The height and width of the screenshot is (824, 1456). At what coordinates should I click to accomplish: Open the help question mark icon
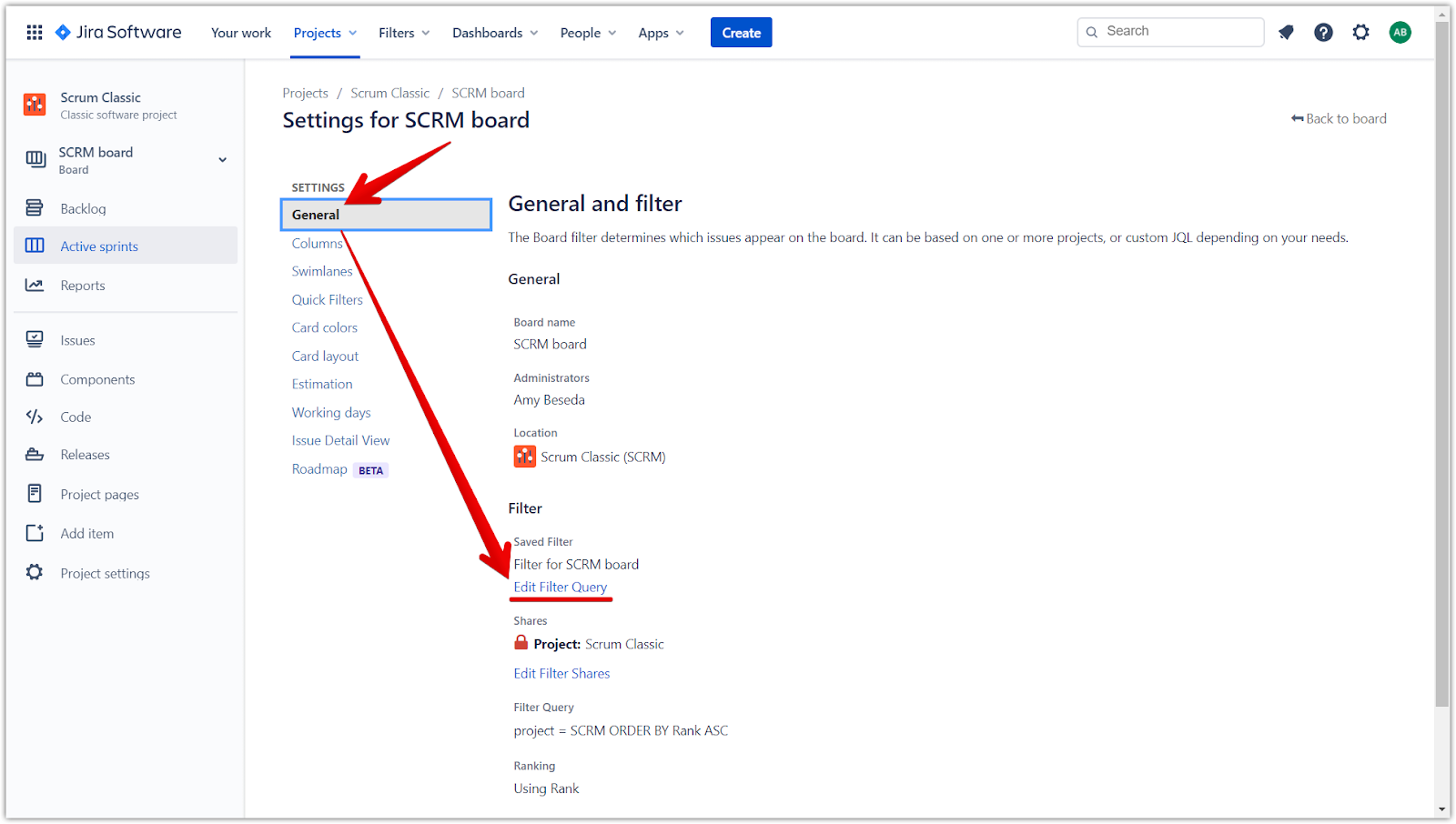click(x=1323, y=33)
